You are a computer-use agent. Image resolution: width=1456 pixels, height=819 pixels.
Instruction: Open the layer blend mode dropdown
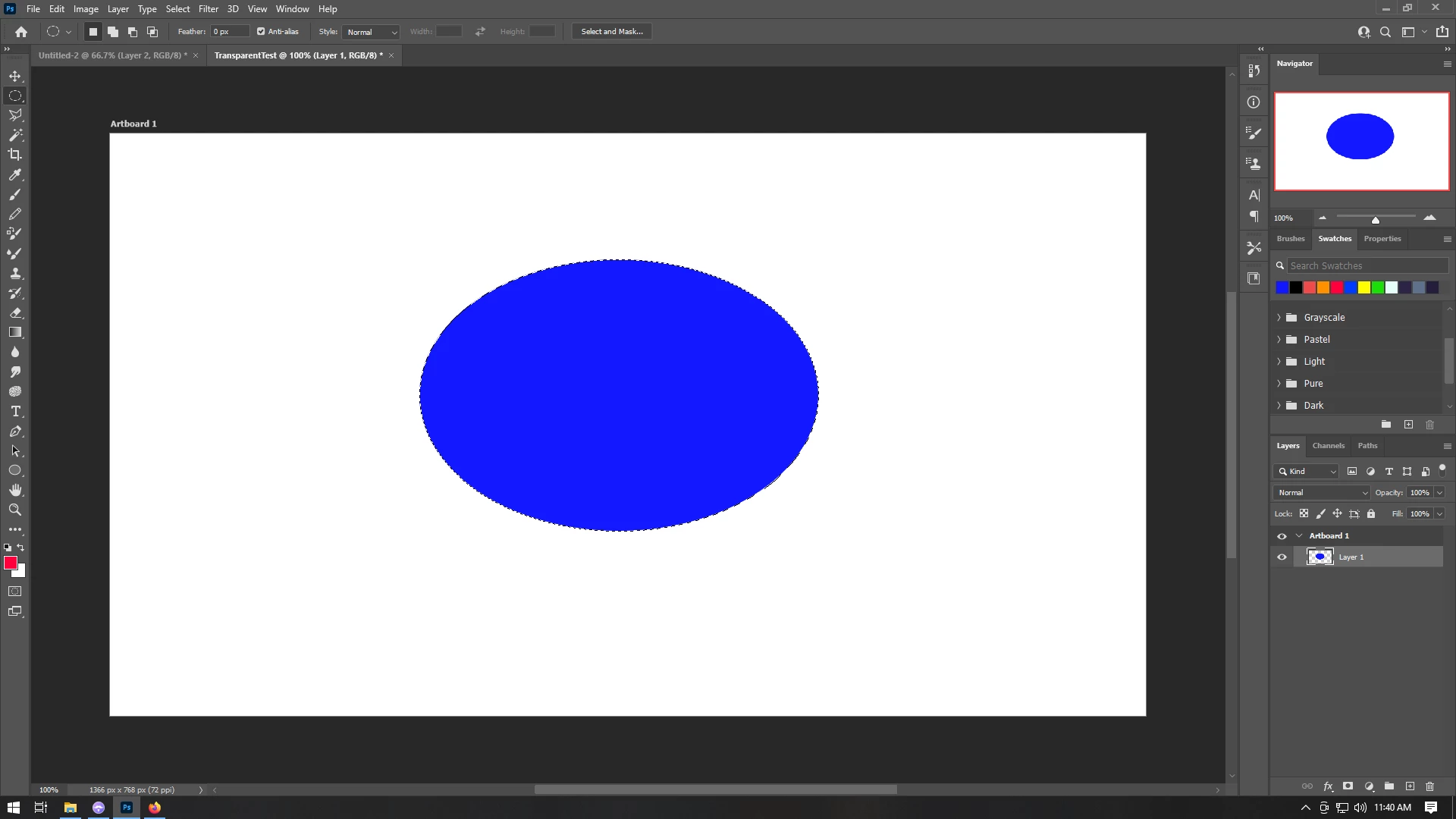click(1322, 493)
